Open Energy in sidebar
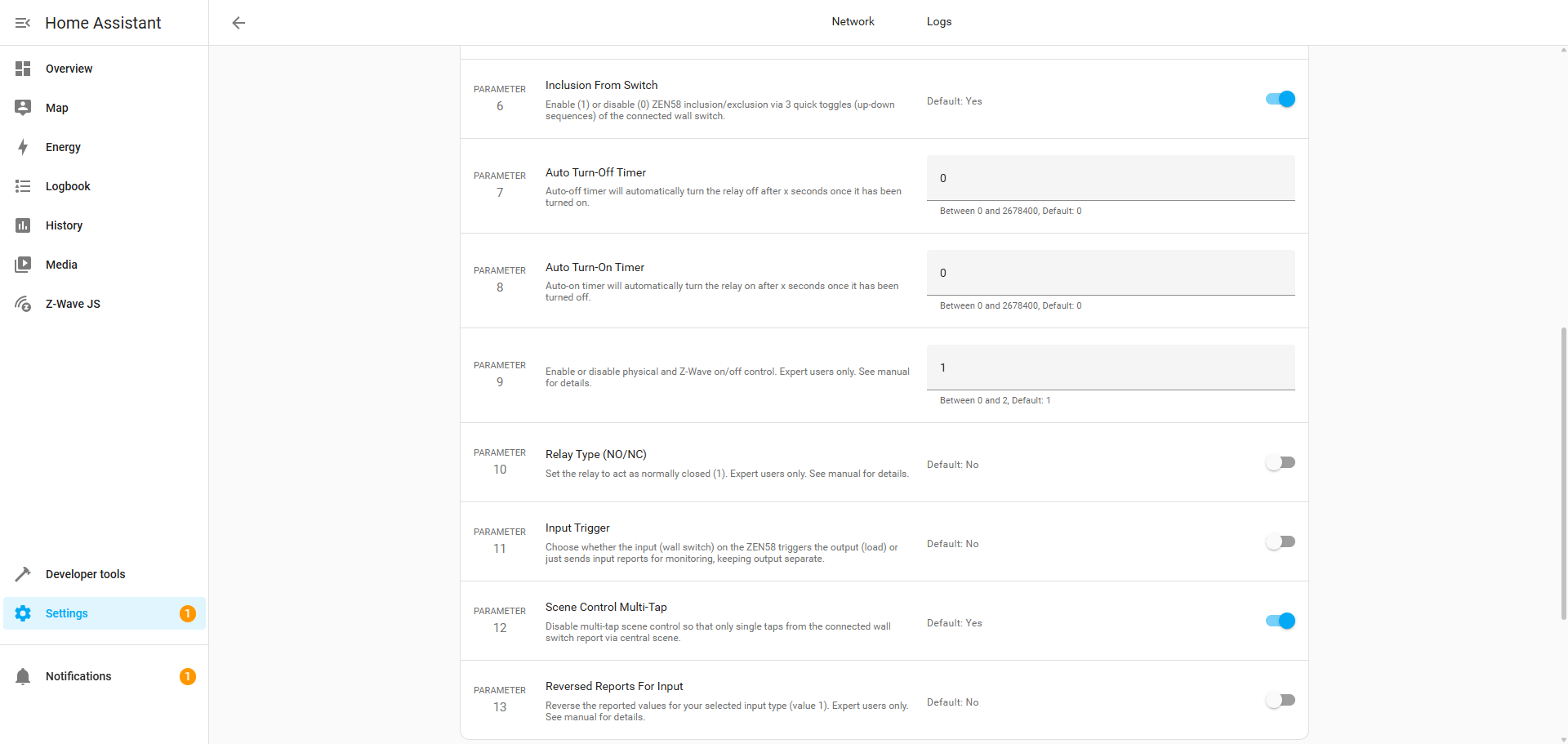The height and width of the screenshot is (744, 1568). [105, 147]
